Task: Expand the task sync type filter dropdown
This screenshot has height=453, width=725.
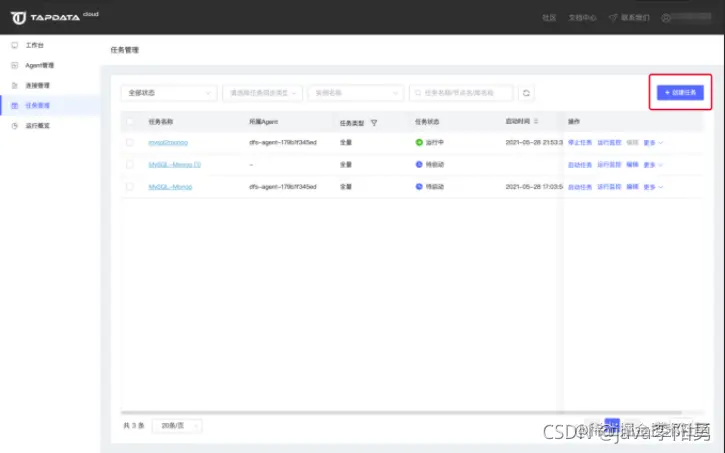Action: pyautogui.click(x=262, y=93)
